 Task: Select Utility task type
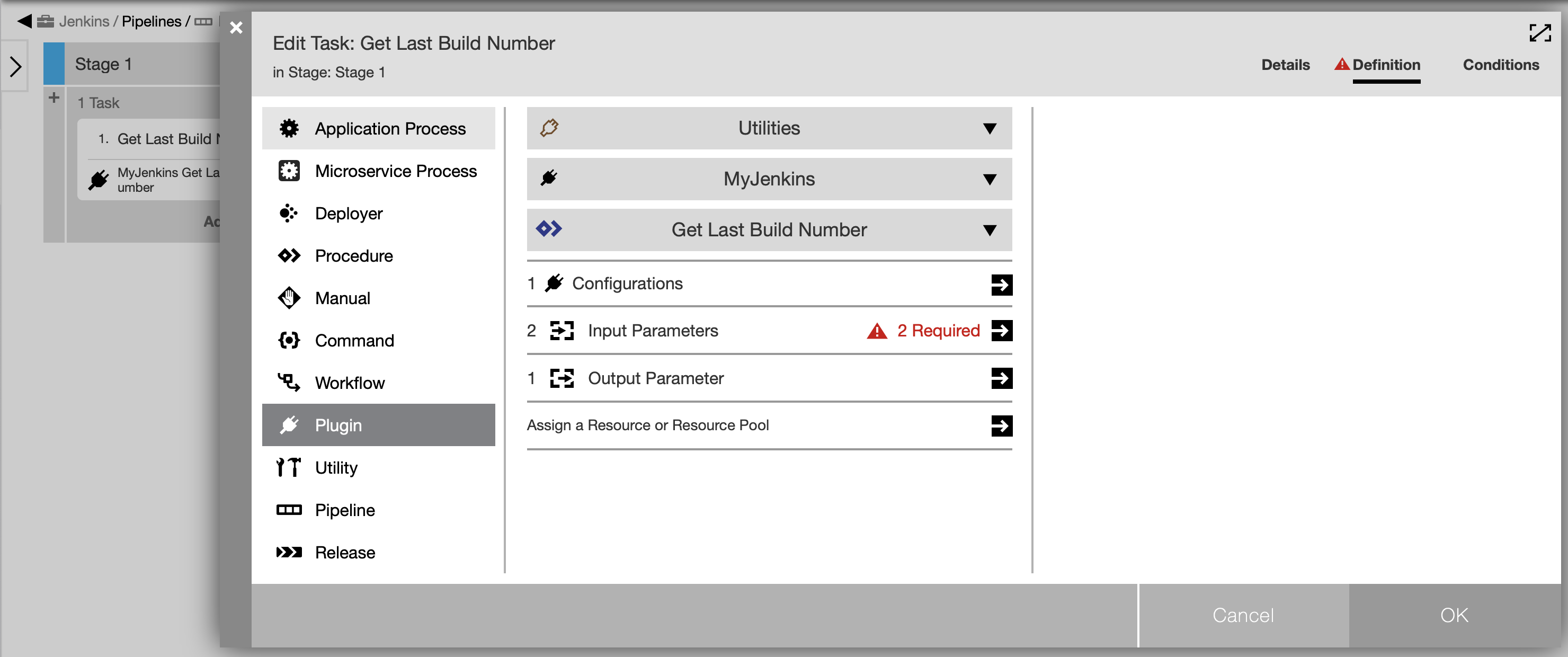(379, 468)
